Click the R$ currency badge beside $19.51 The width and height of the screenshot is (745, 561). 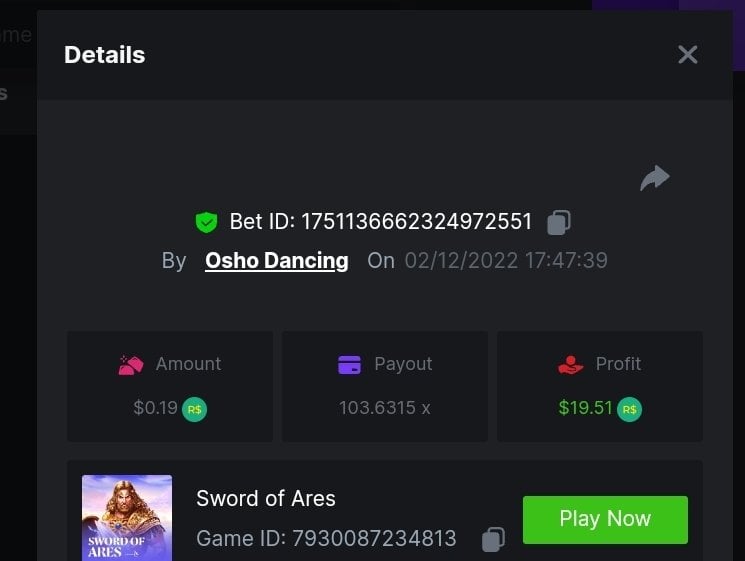630,409
